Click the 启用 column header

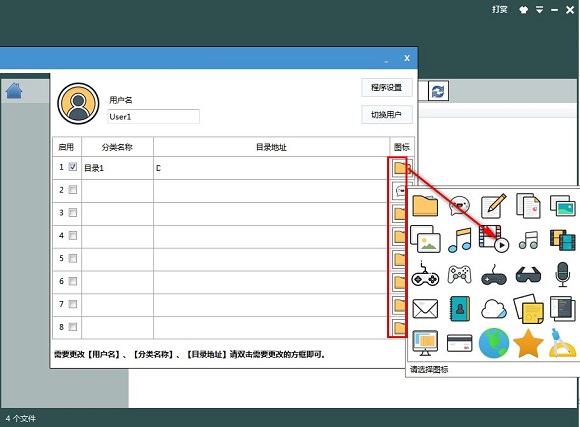coord(67,147)
